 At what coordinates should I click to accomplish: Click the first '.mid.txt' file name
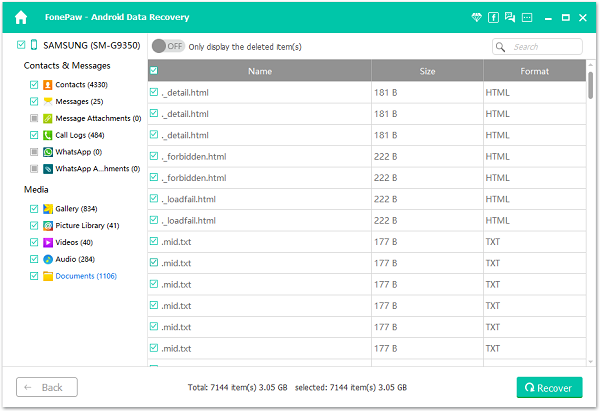point(176,242)
